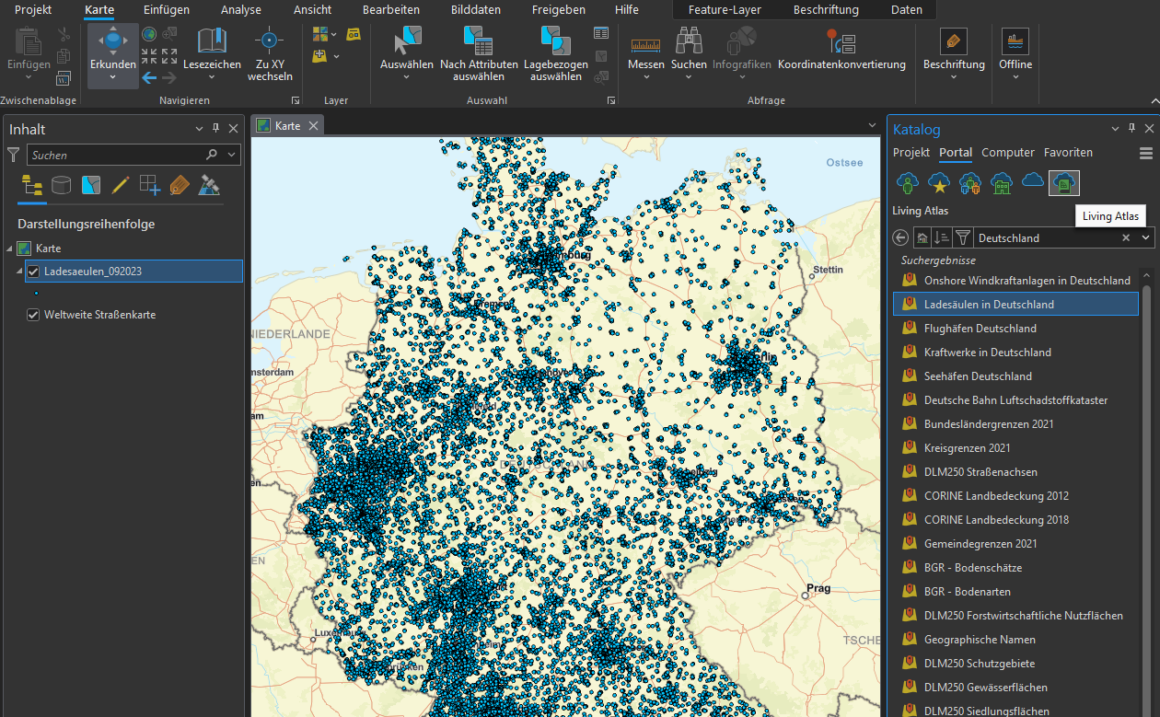Open My Content cloud icon in Katalog
1160x717 pixels.
(907, 183)
